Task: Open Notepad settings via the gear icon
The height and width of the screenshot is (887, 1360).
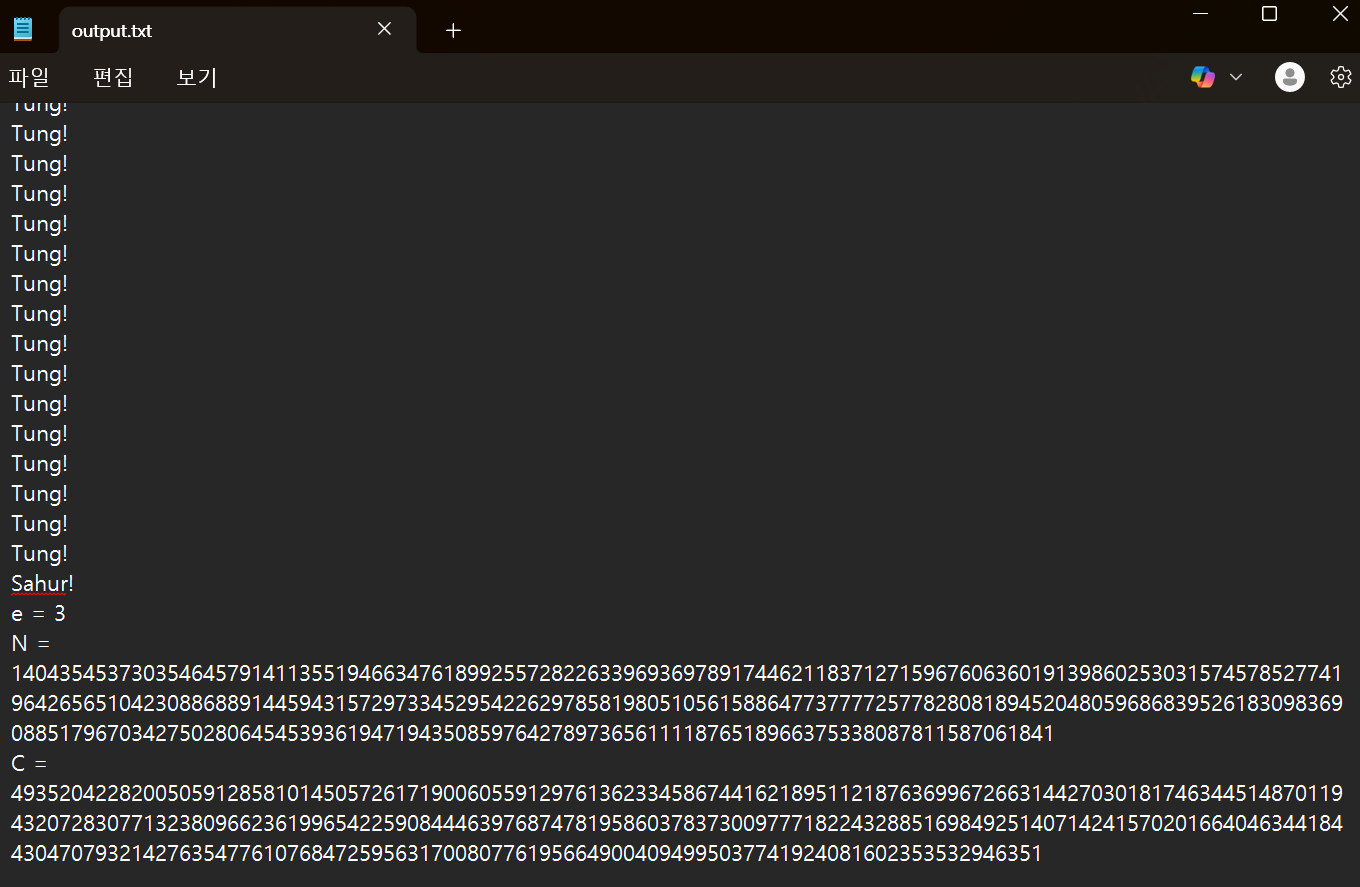Action: [x=1340, y=76]
